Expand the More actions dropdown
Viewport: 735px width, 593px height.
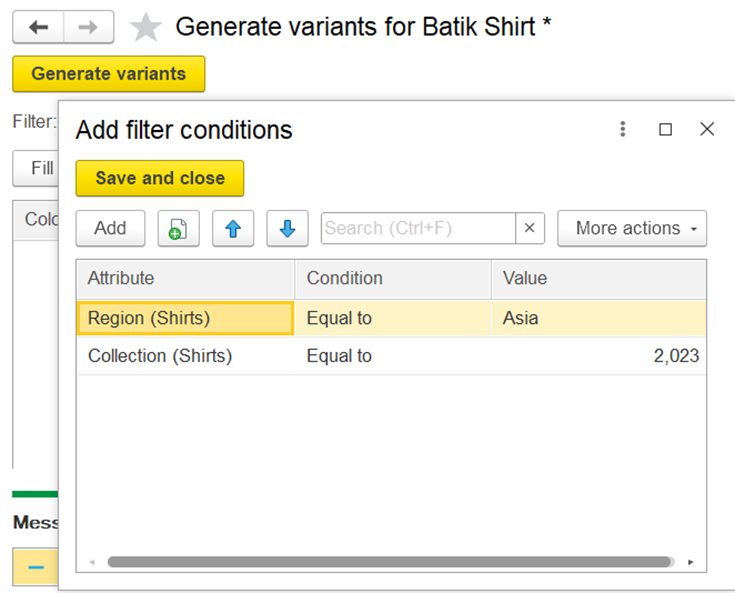tap(632, 228)
